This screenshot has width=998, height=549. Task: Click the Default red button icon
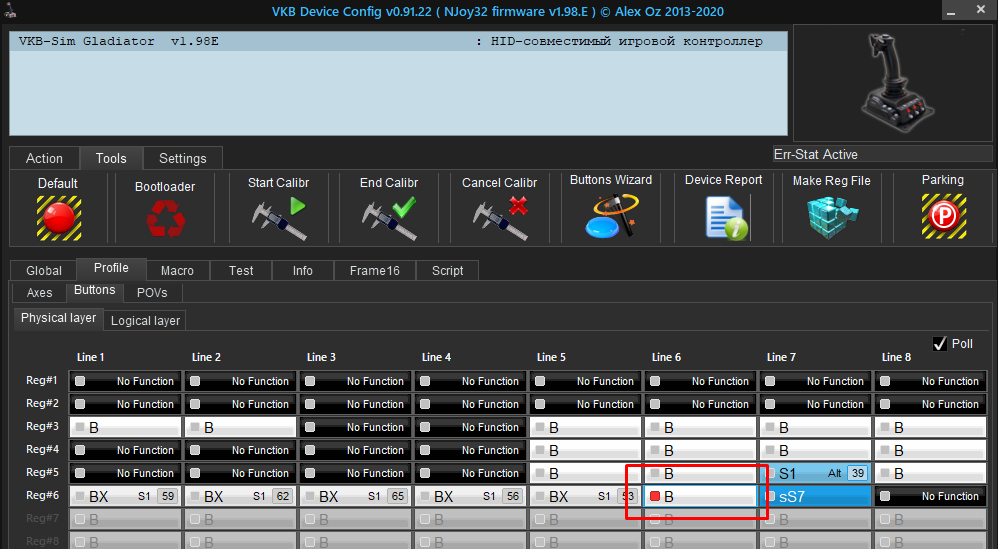(x=59, y=218)
